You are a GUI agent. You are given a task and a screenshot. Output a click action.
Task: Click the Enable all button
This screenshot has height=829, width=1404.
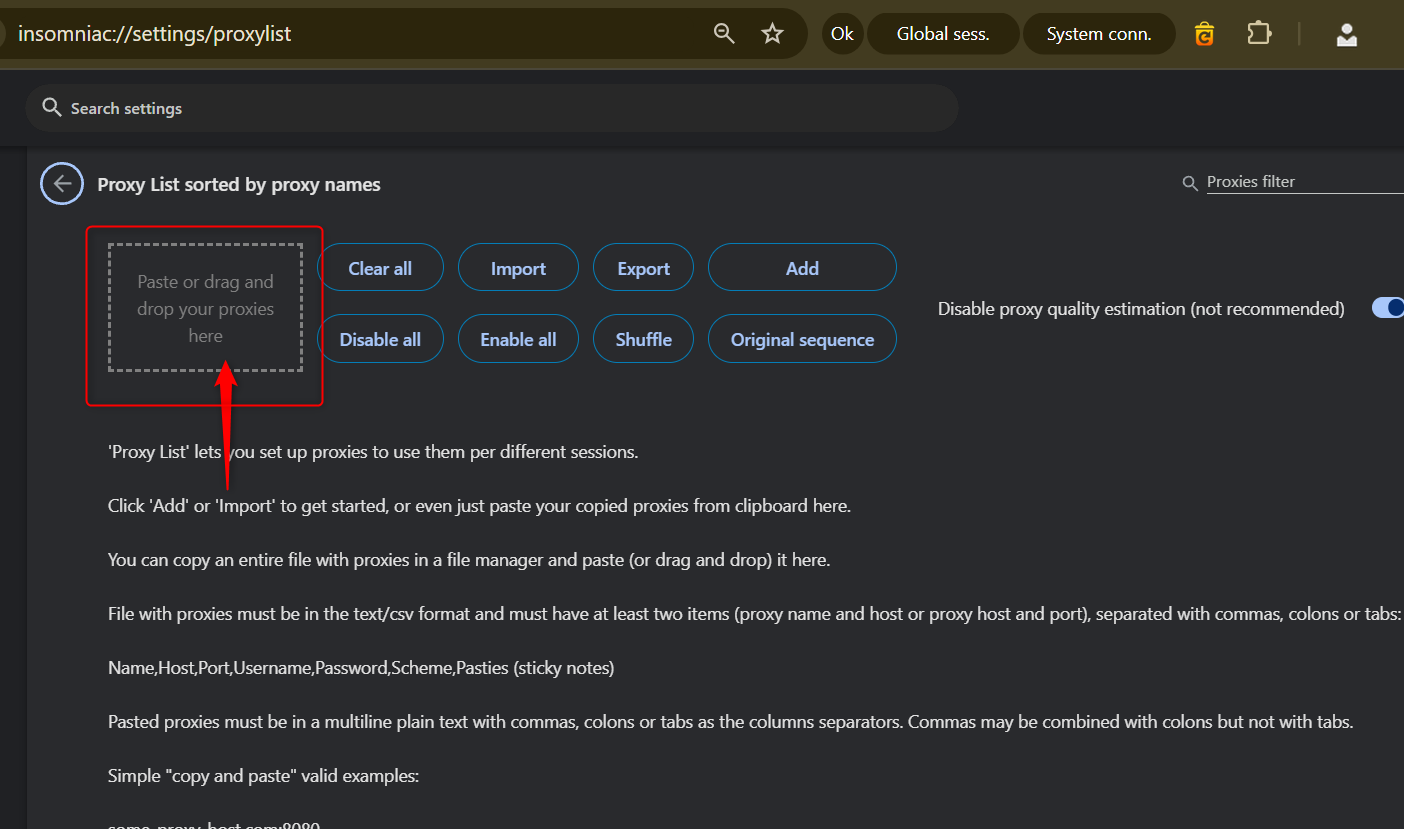click(518, 339)
